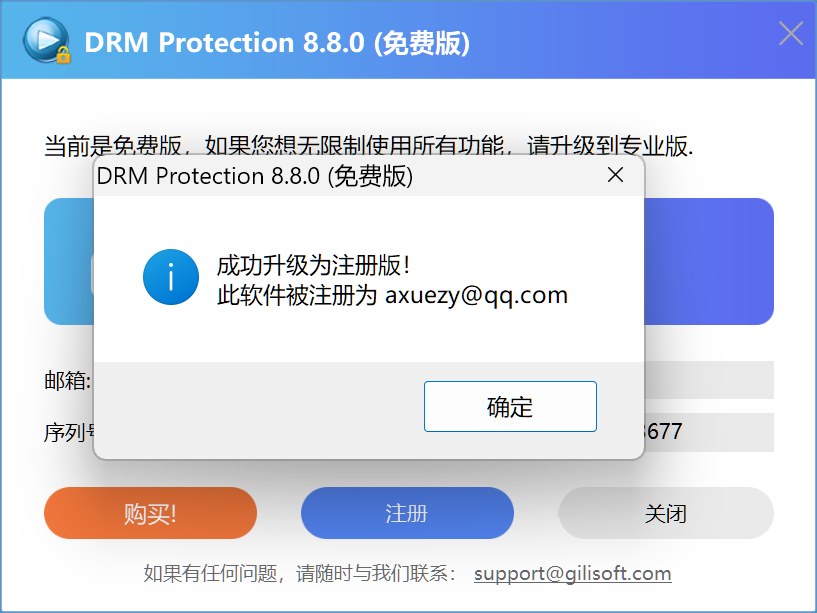Click the orange 购买! button
This screenshot has height=613, width=817.
tap(150, 514)
